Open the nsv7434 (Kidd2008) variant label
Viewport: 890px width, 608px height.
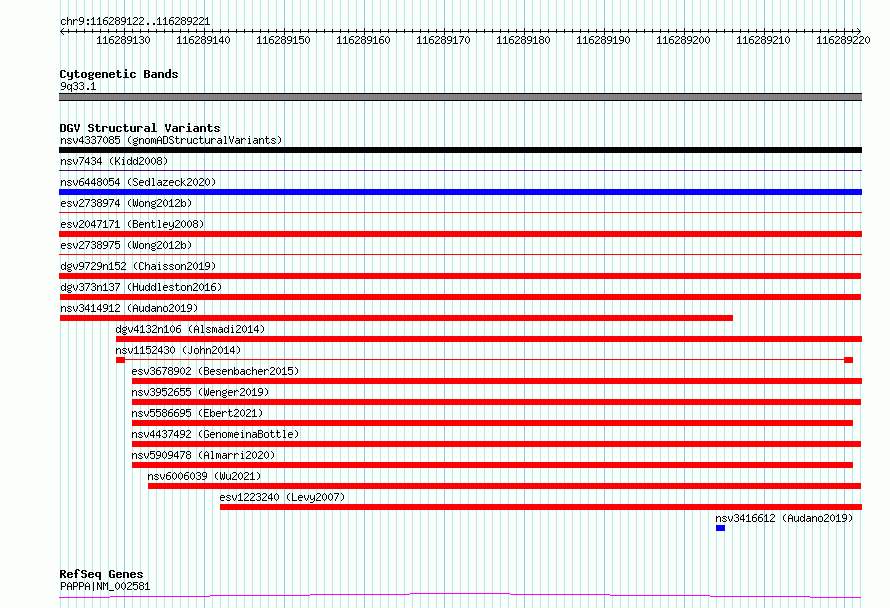click(114, 161)
